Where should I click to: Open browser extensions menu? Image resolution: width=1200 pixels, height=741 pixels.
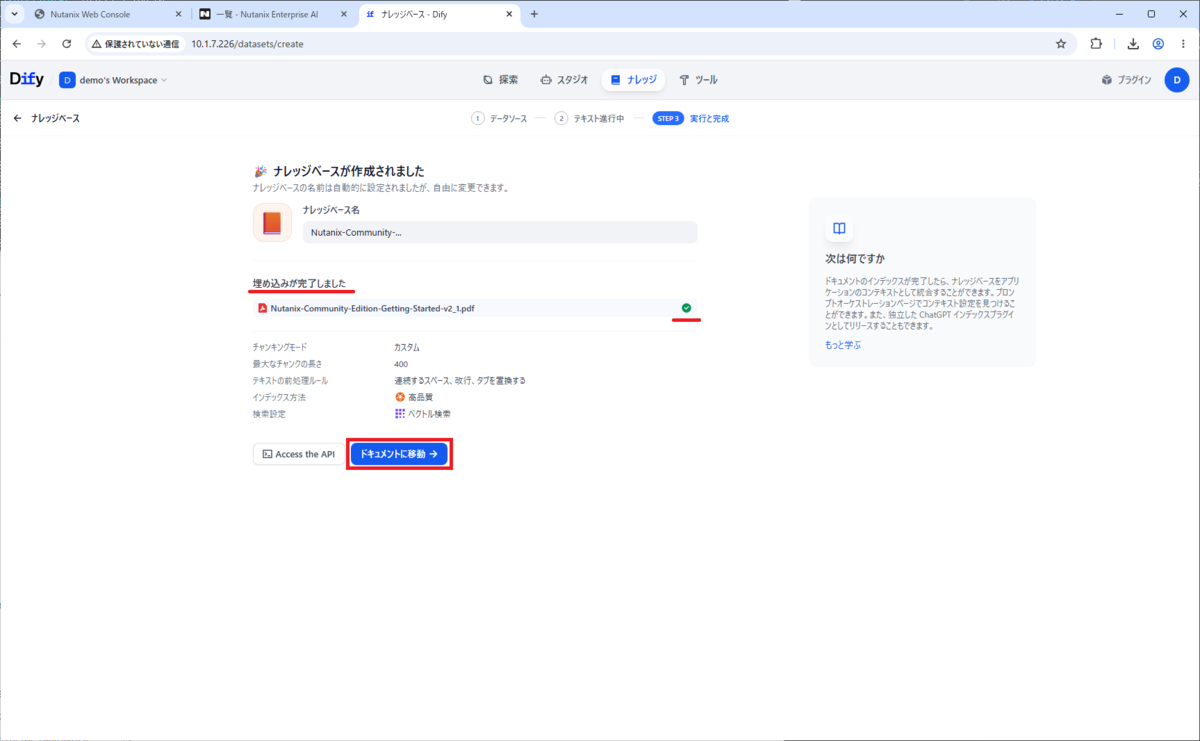click(x=1096, y=44)
